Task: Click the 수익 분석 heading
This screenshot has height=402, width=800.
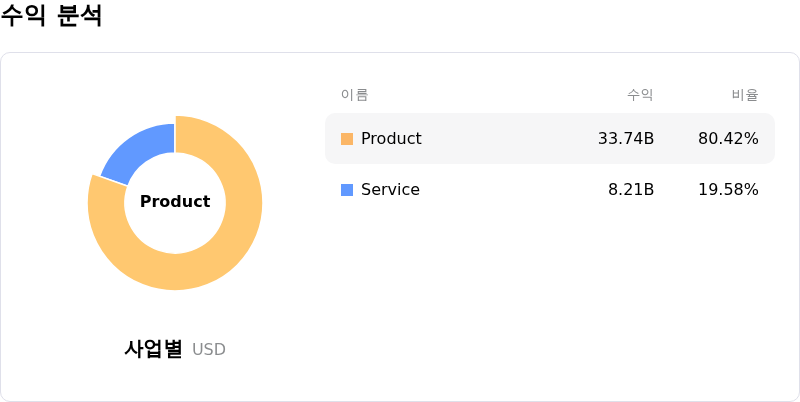Action: point(51,16)
